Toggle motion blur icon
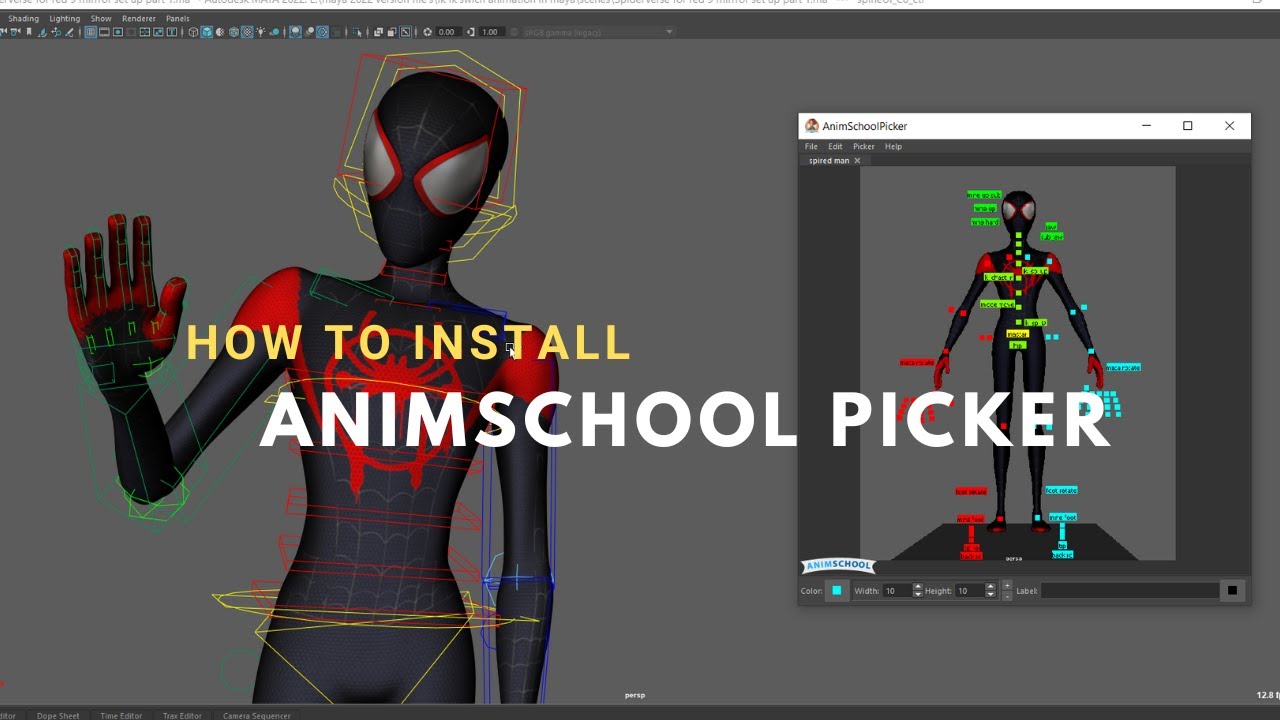1280x720 pixels. coord(309,32)
